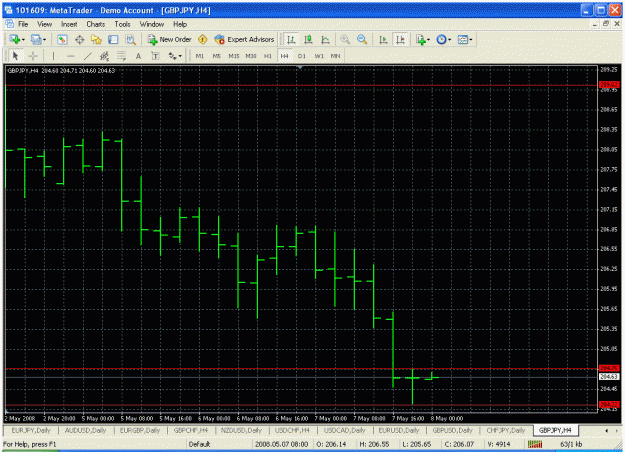Select the arrow Cursor tool
The image size is (625, 452).
point(16,56)
